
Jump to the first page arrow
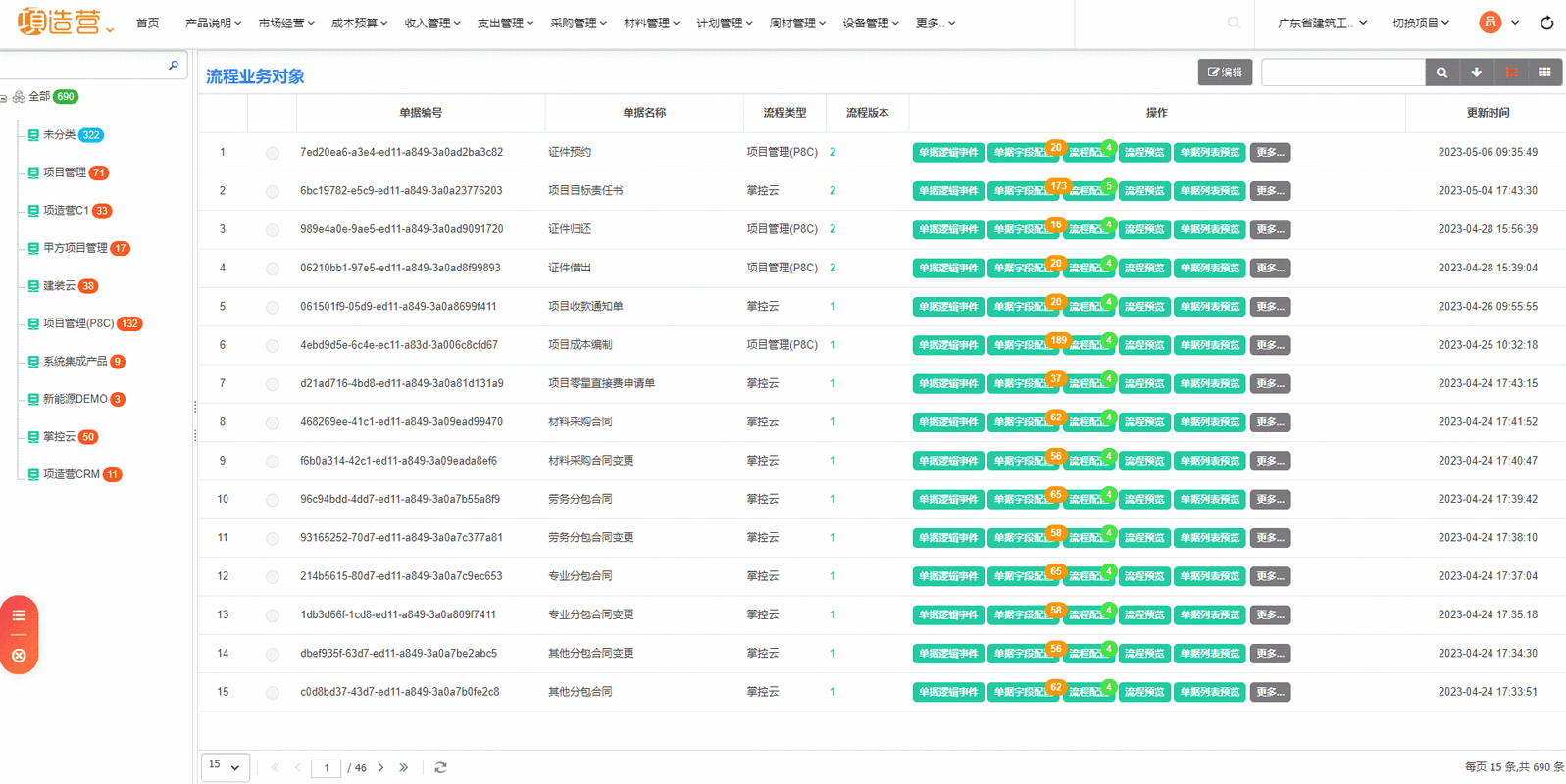(x=275, y=768)
